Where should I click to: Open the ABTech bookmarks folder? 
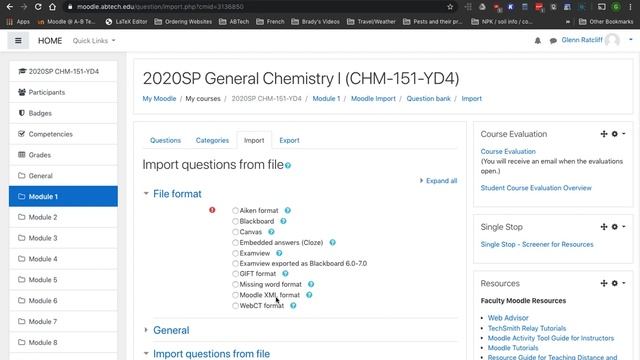(x=234, y=22)
